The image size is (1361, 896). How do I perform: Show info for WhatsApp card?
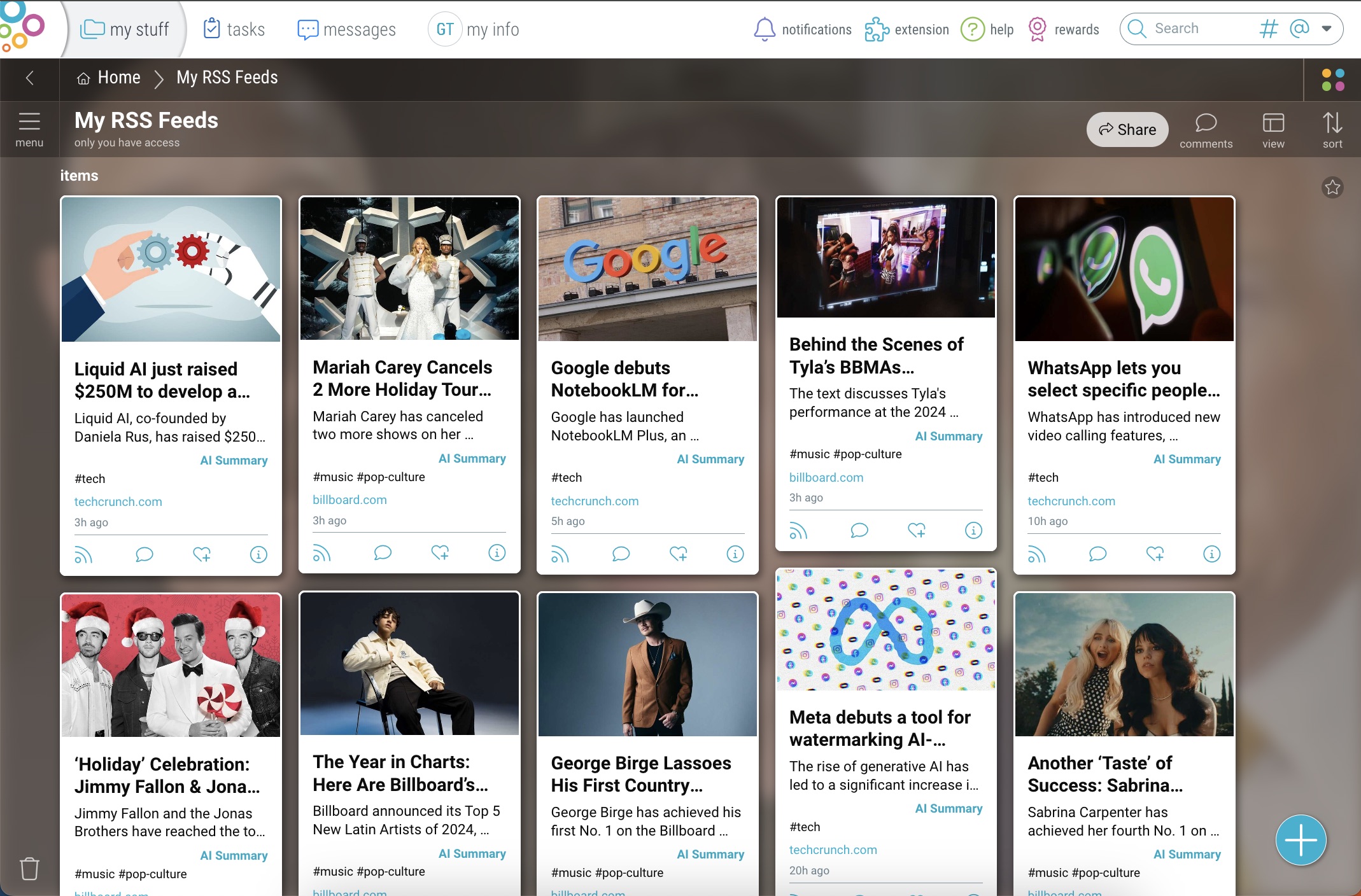tap(1212, 554)
